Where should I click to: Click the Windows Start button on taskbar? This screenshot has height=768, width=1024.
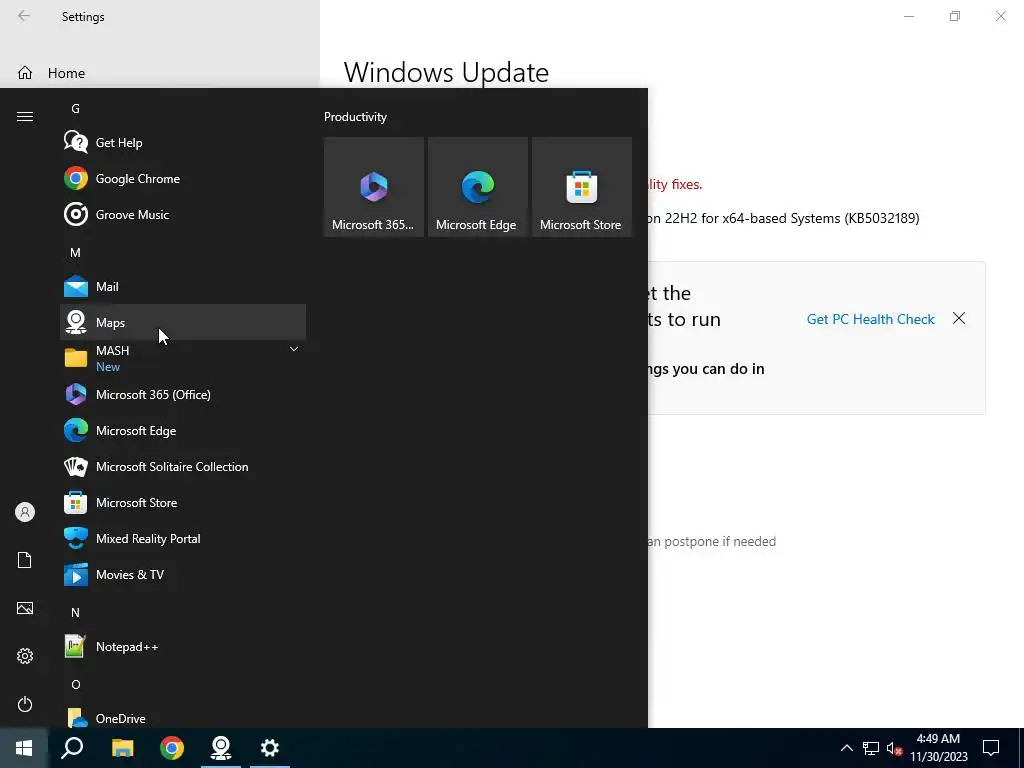(24, 748)
